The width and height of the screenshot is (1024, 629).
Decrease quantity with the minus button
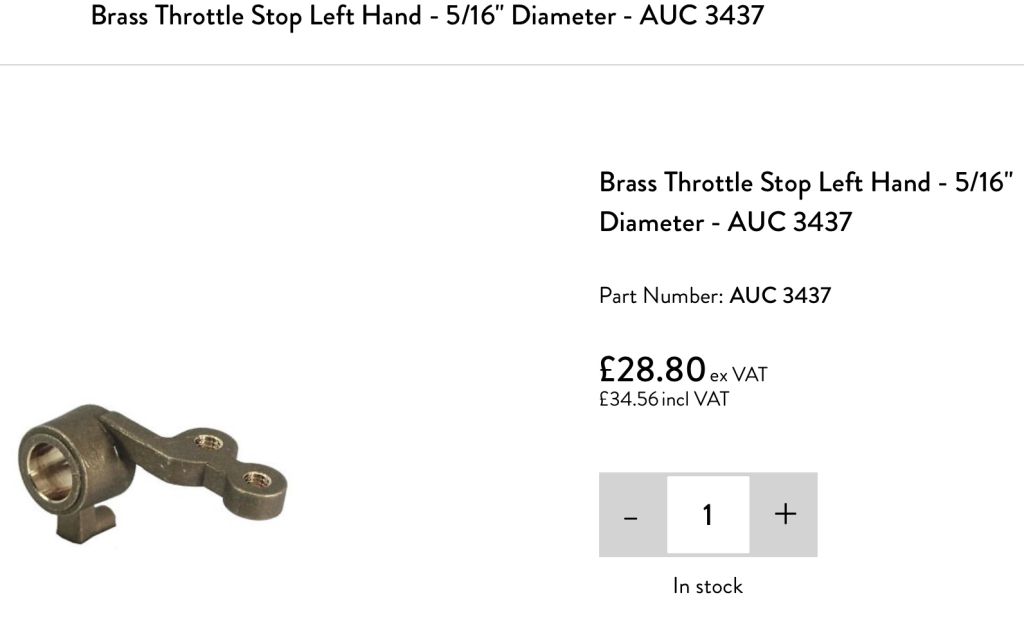point(632,515)
